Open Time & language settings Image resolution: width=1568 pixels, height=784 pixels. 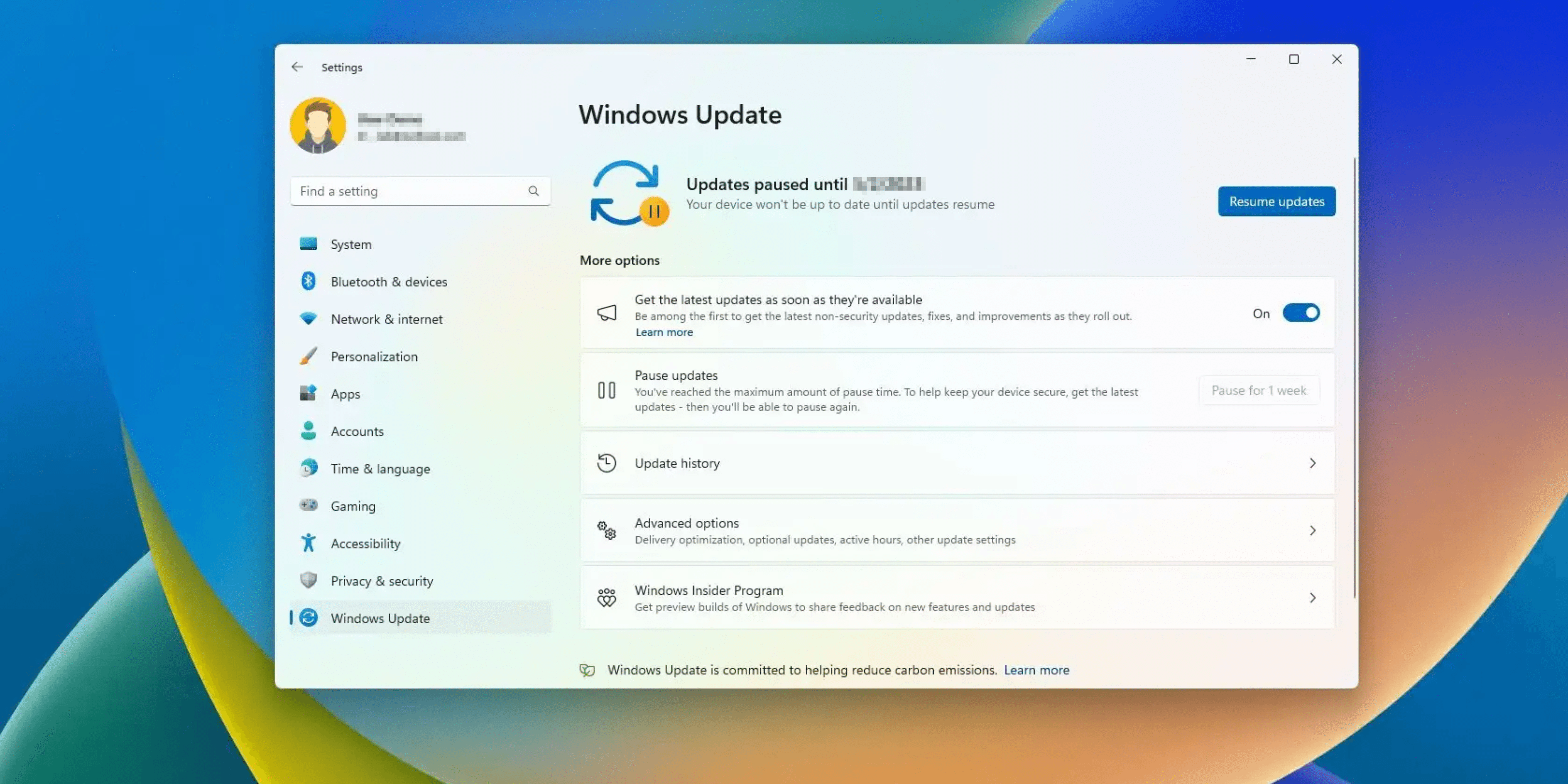click(421, 469)
